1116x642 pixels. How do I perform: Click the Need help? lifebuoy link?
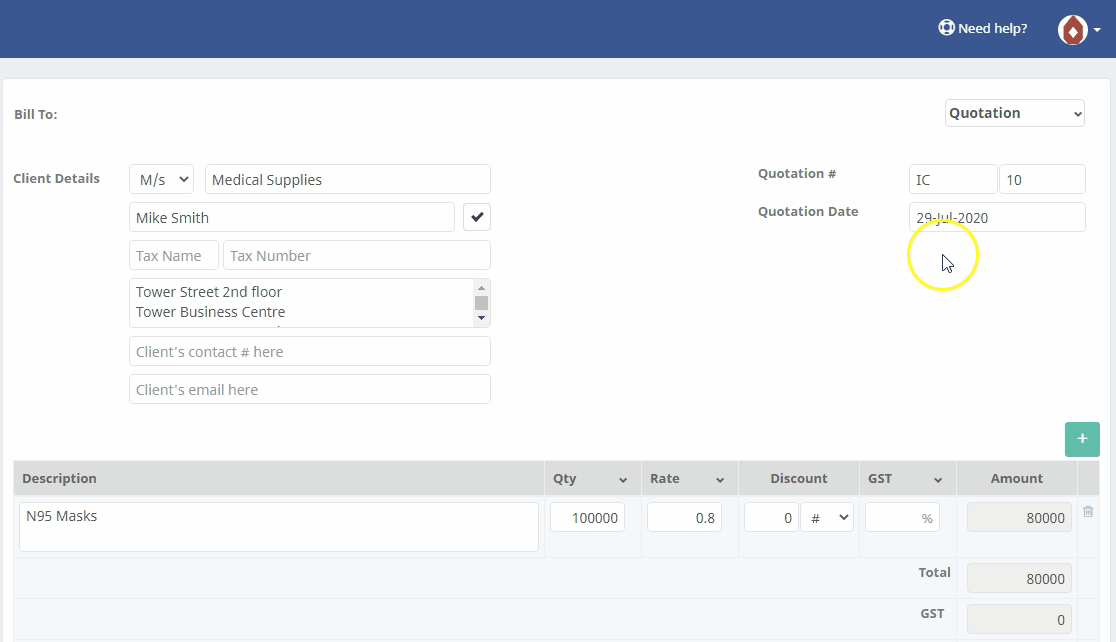(982, 28)
